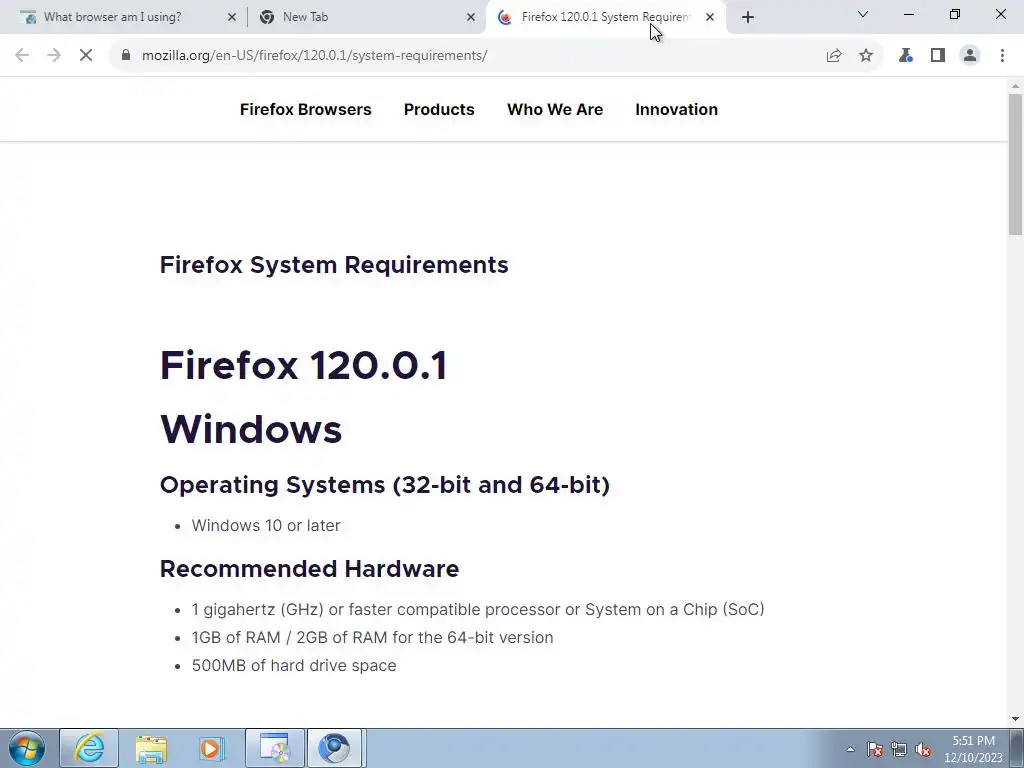The height and width of the screenshot is (768, 1024).
Task: Close the 'What browser am I using?' tab
Action: click(x=232, y=18)
